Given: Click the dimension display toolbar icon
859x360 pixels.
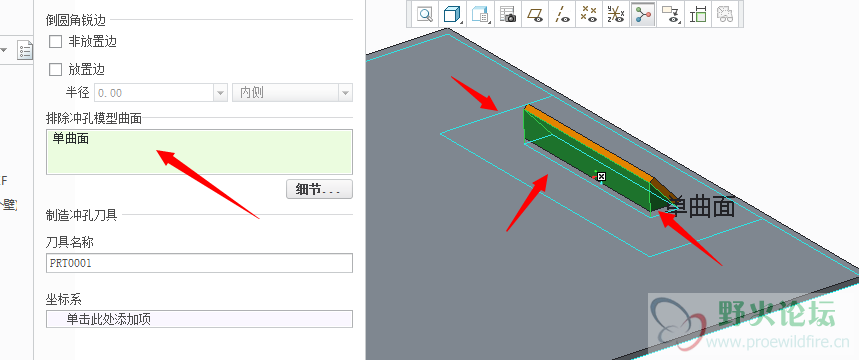Looking at the screenshot, I should click(x=698, y=14).
